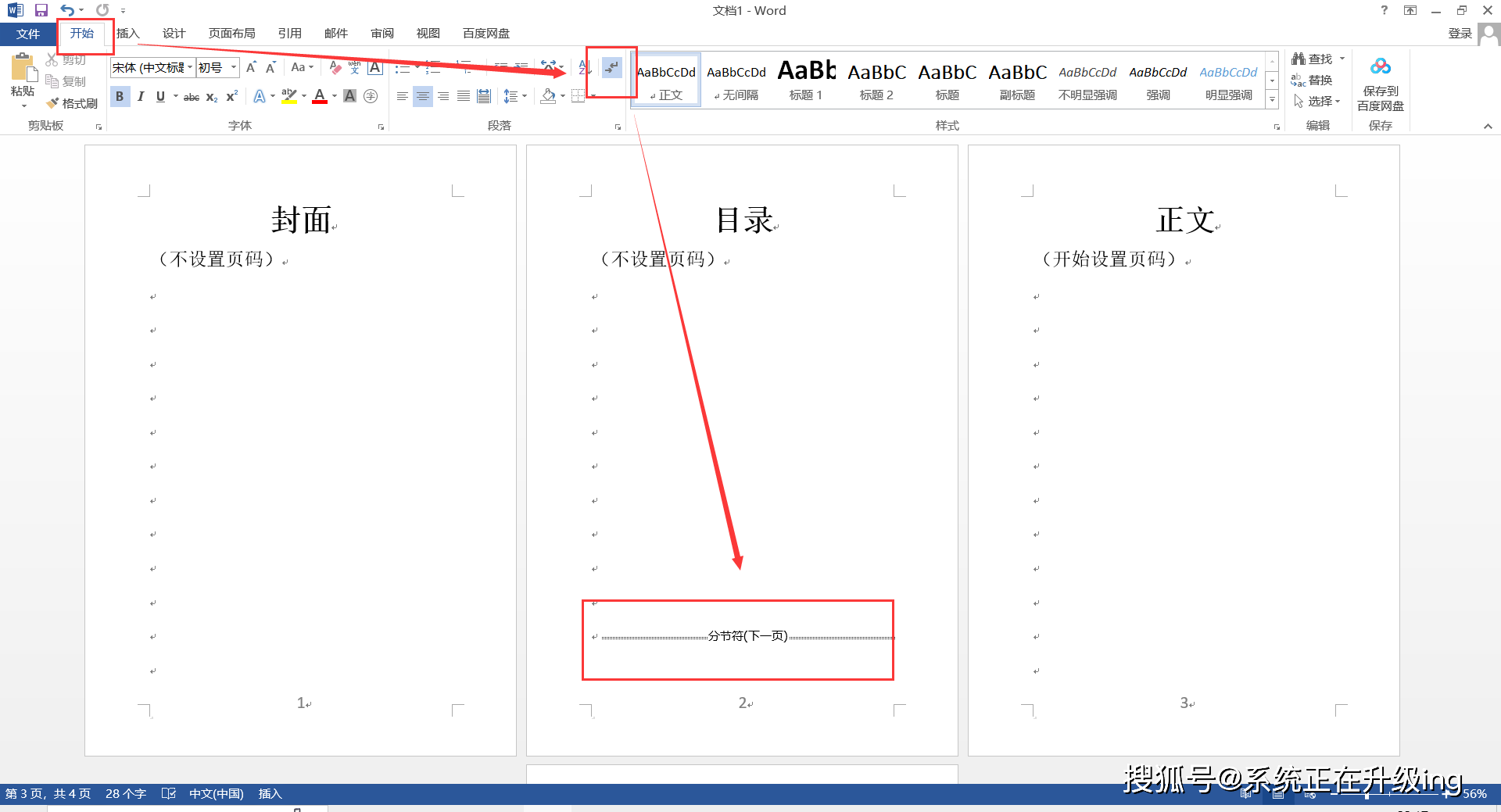Click the text highlight color icon
This screenshot has width=1501, height=812.
(x=288, y=95)
